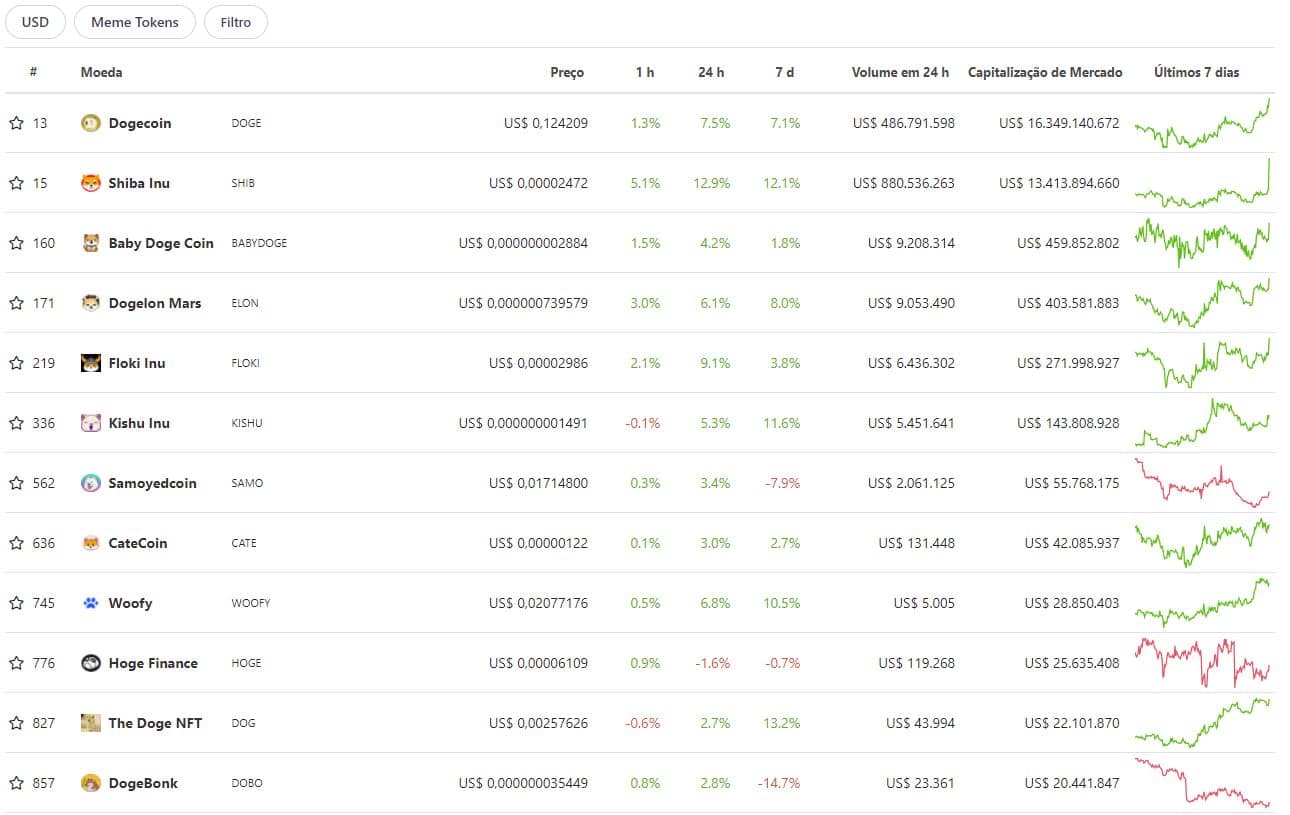Click the Últimos 7 dias header
The height and width of the screenshot is (815, 1290).
point(1196,72)
